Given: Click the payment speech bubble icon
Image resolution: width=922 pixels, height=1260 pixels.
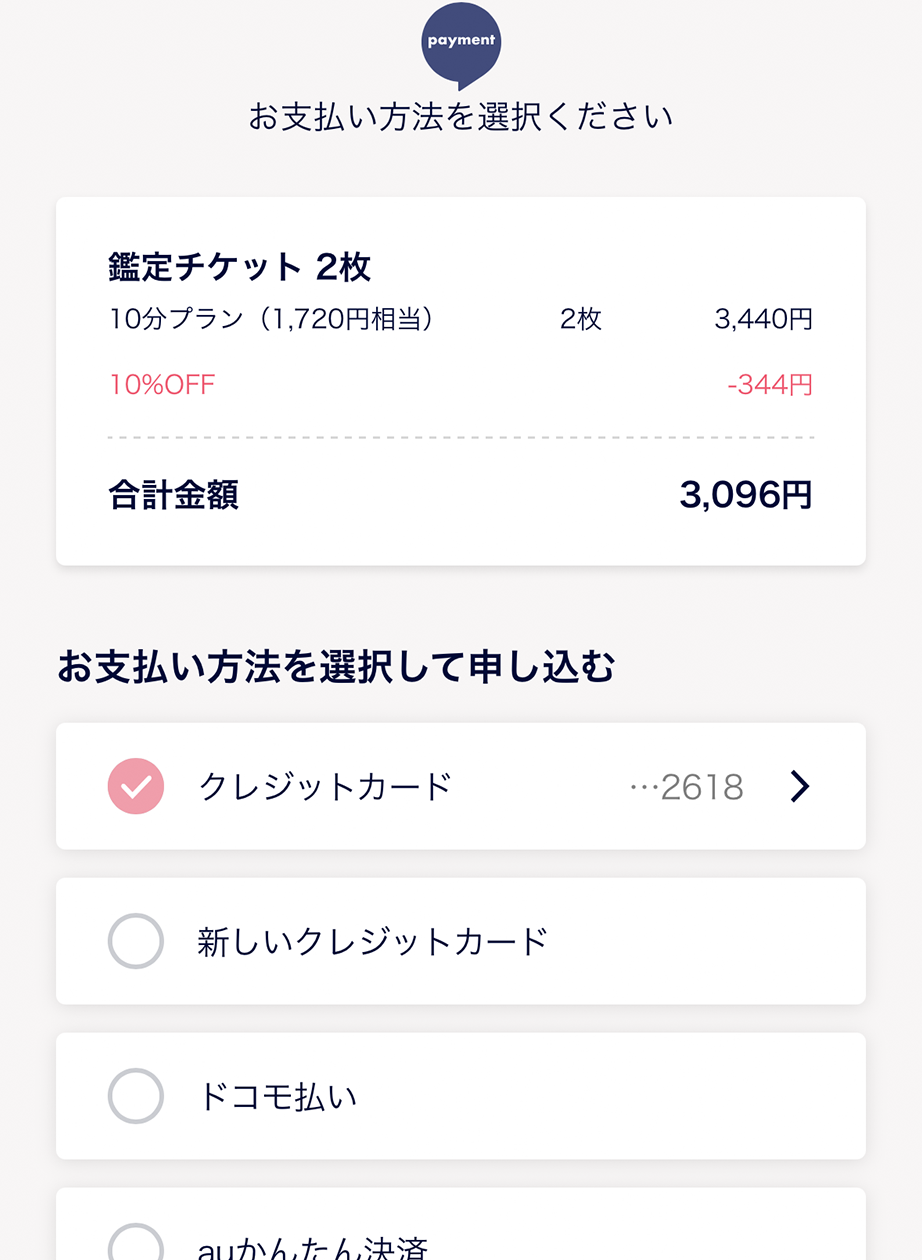Looking at the screenshot, I should pyautogui.click(x=461, y=43).
